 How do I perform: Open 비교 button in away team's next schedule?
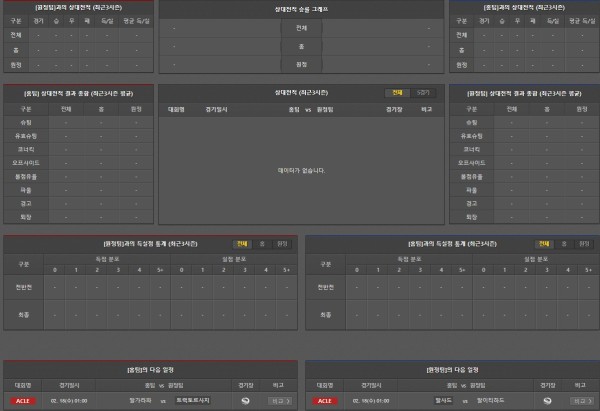click(x=579, y=402)
